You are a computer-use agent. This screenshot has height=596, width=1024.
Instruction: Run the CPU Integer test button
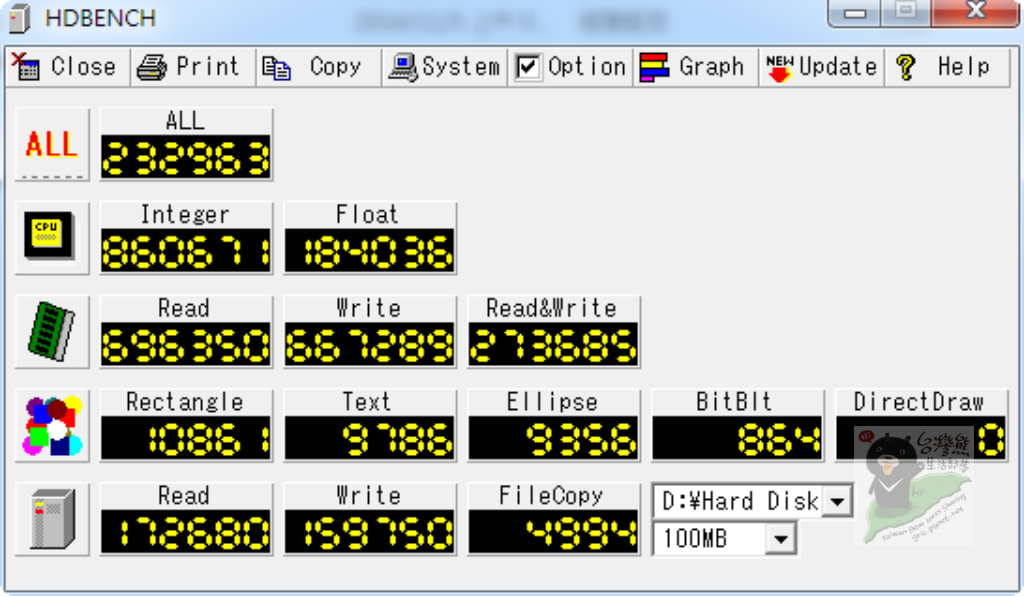point(186,238)
